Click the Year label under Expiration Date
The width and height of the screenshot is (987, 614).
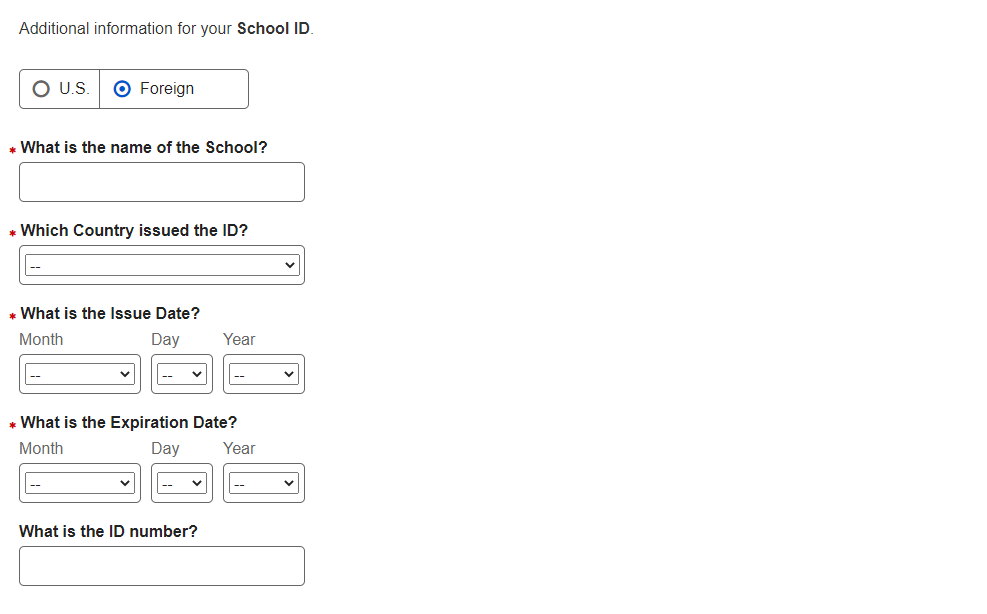(x=239, y=448)
